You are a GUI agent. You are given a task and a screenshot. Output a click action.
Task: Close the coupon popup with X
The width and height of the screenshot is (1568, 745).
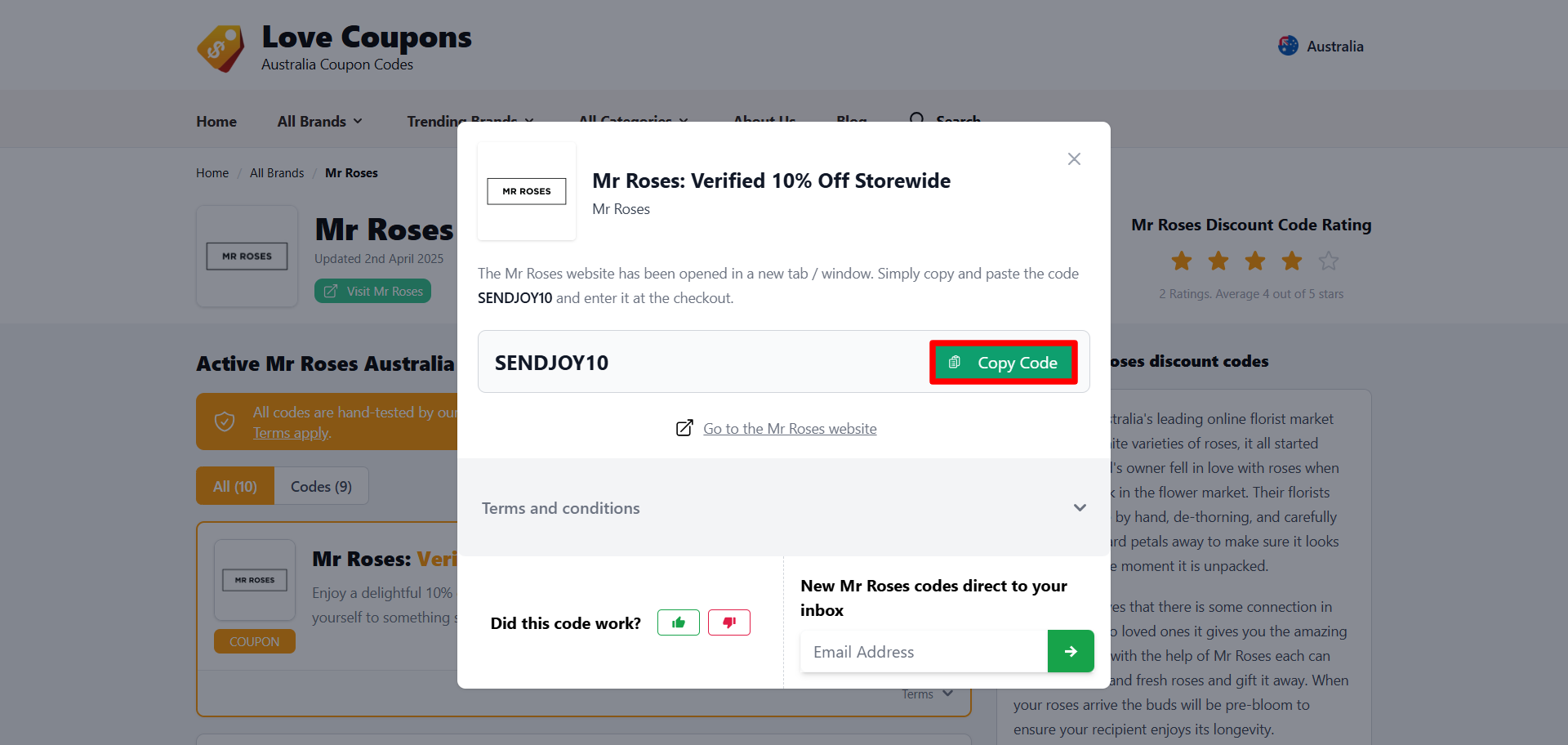pos(1074,159)
